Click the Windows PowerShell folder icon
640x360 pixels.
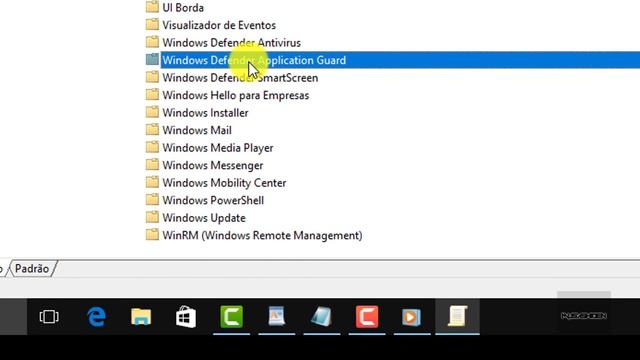coord(152,200)
